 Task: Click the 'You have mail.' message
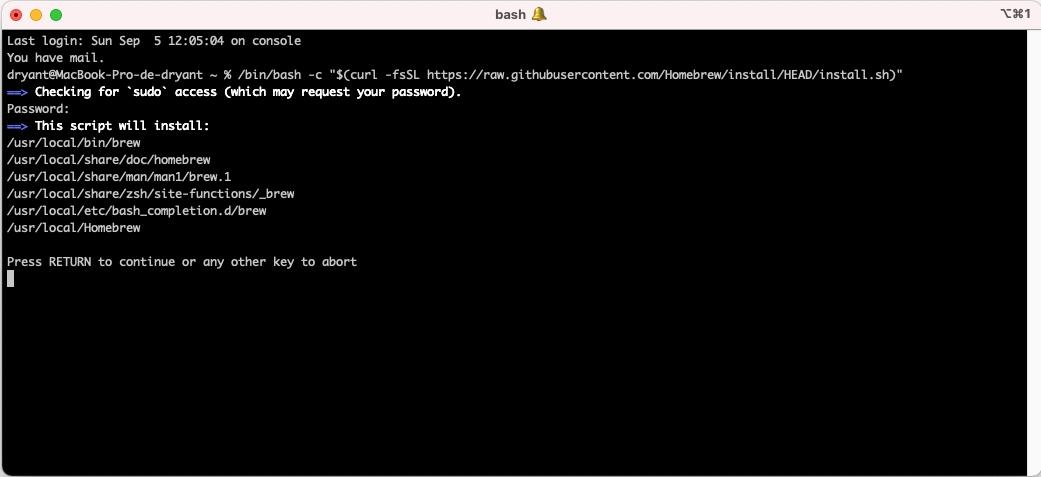(x=56, y=58)
